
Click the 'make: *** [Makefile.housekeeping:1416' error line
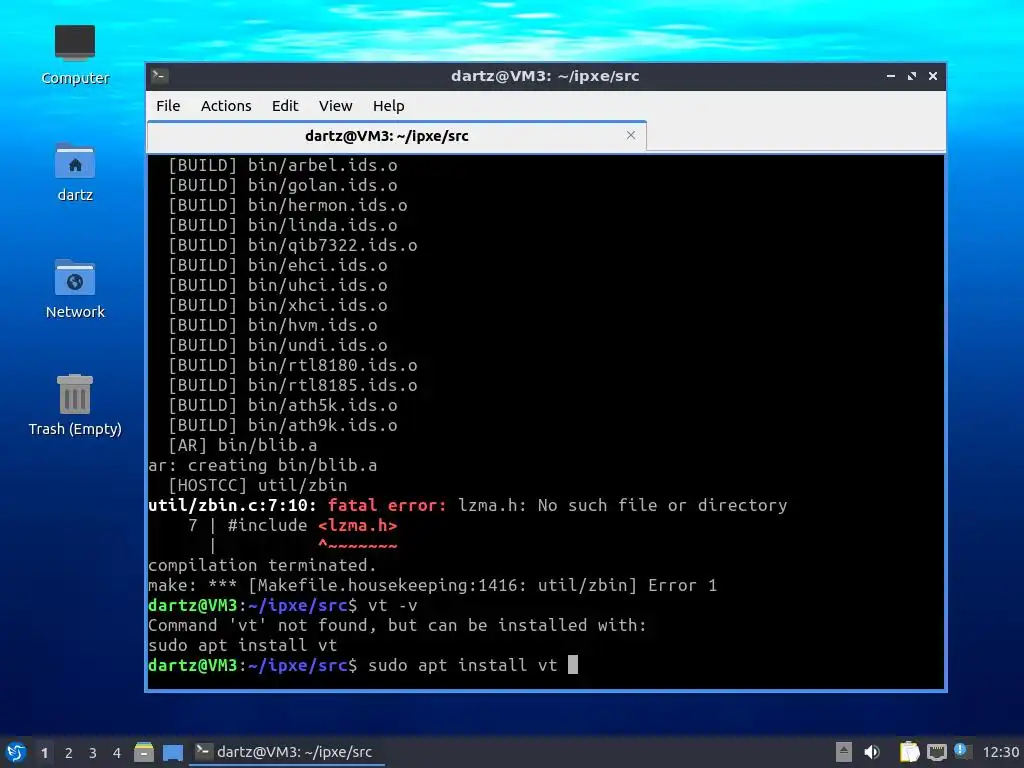pos(432,585)
